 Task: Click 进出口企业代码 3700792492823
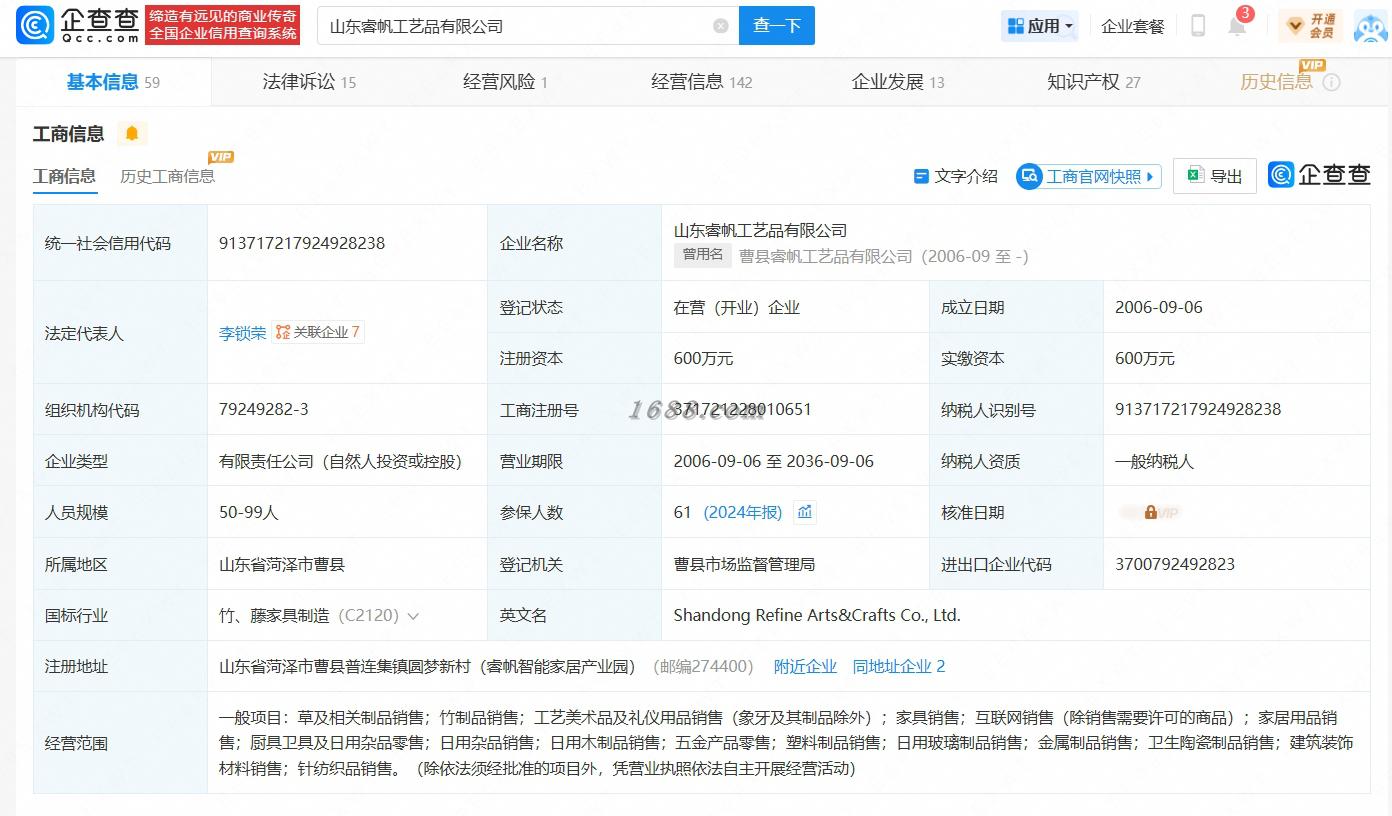tap(1175, 564)
